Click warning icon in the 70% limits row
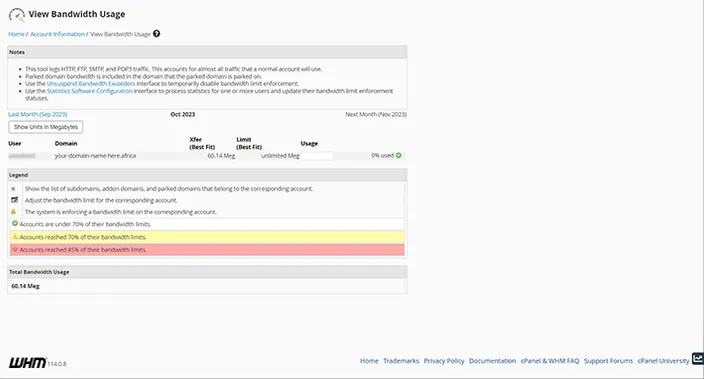The height and width of the screenshot is (379, 704). pyautogui.click(x=15, y=237)
